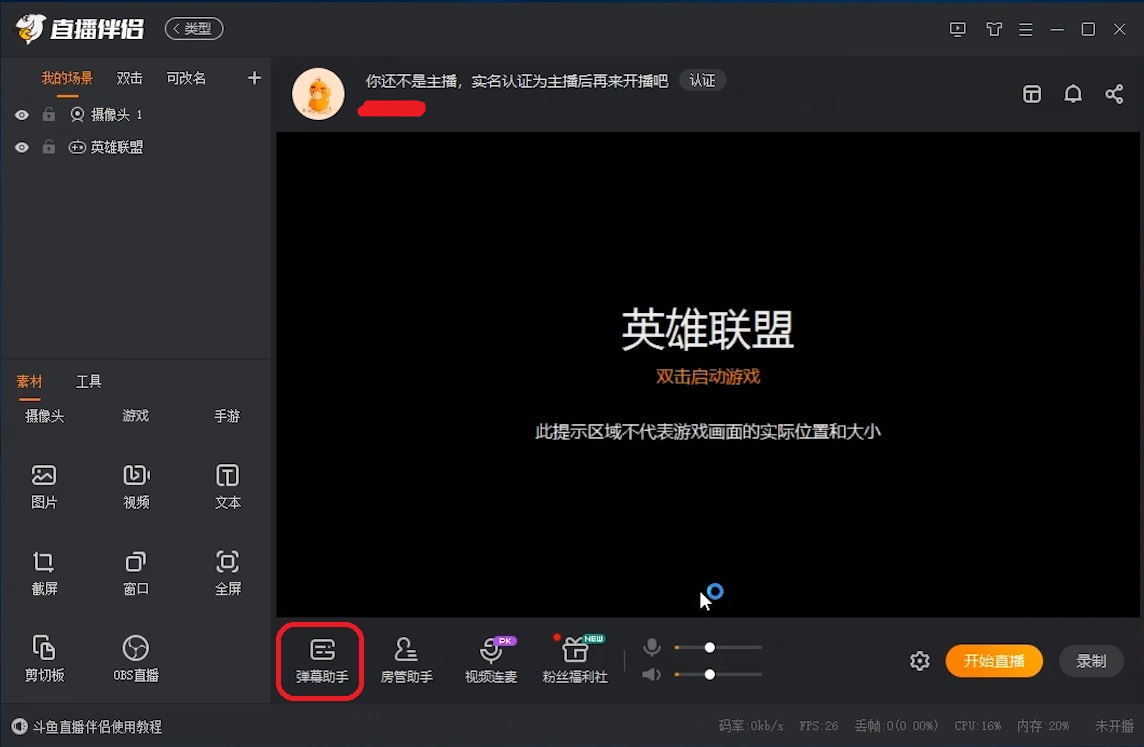The width and height of the screenshot is (1144, 747).
Task: Click the profile avatar thumbnail
Action: [x=318, y=93]
